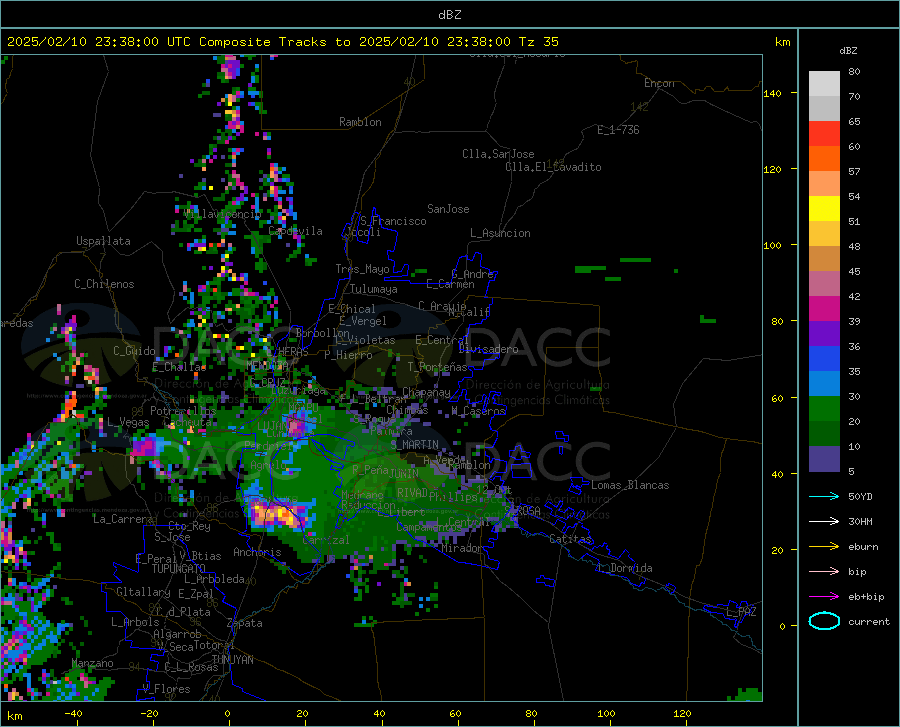Click the 'E_1-736' map label
900x727 pixels.
click(618, 130)
